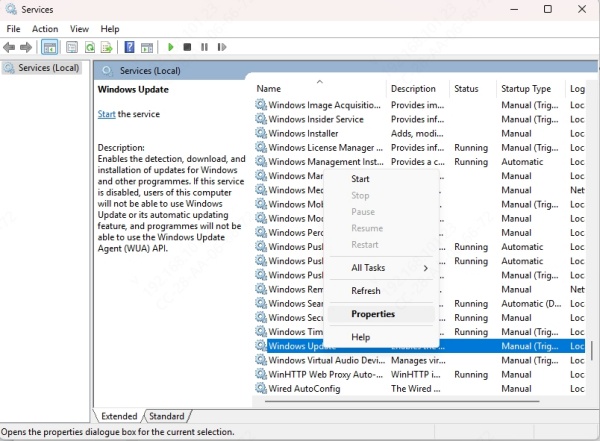This screenshot has width=600, height=441.
Task: Select the Windows Installer service row
Action: (419, 133)
